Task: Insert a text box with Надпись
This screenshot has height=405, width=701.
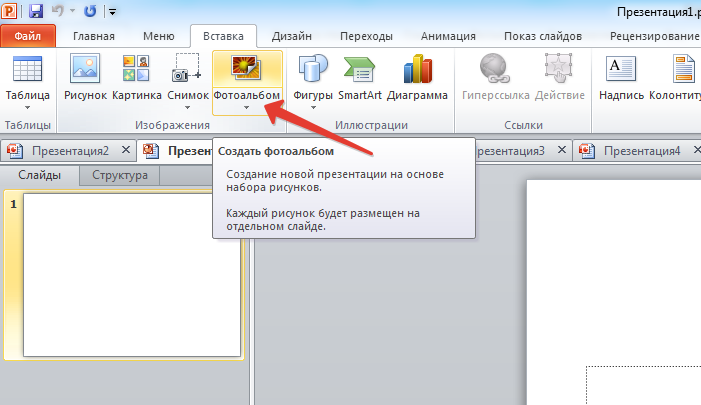Action: (x=620, y=69)
